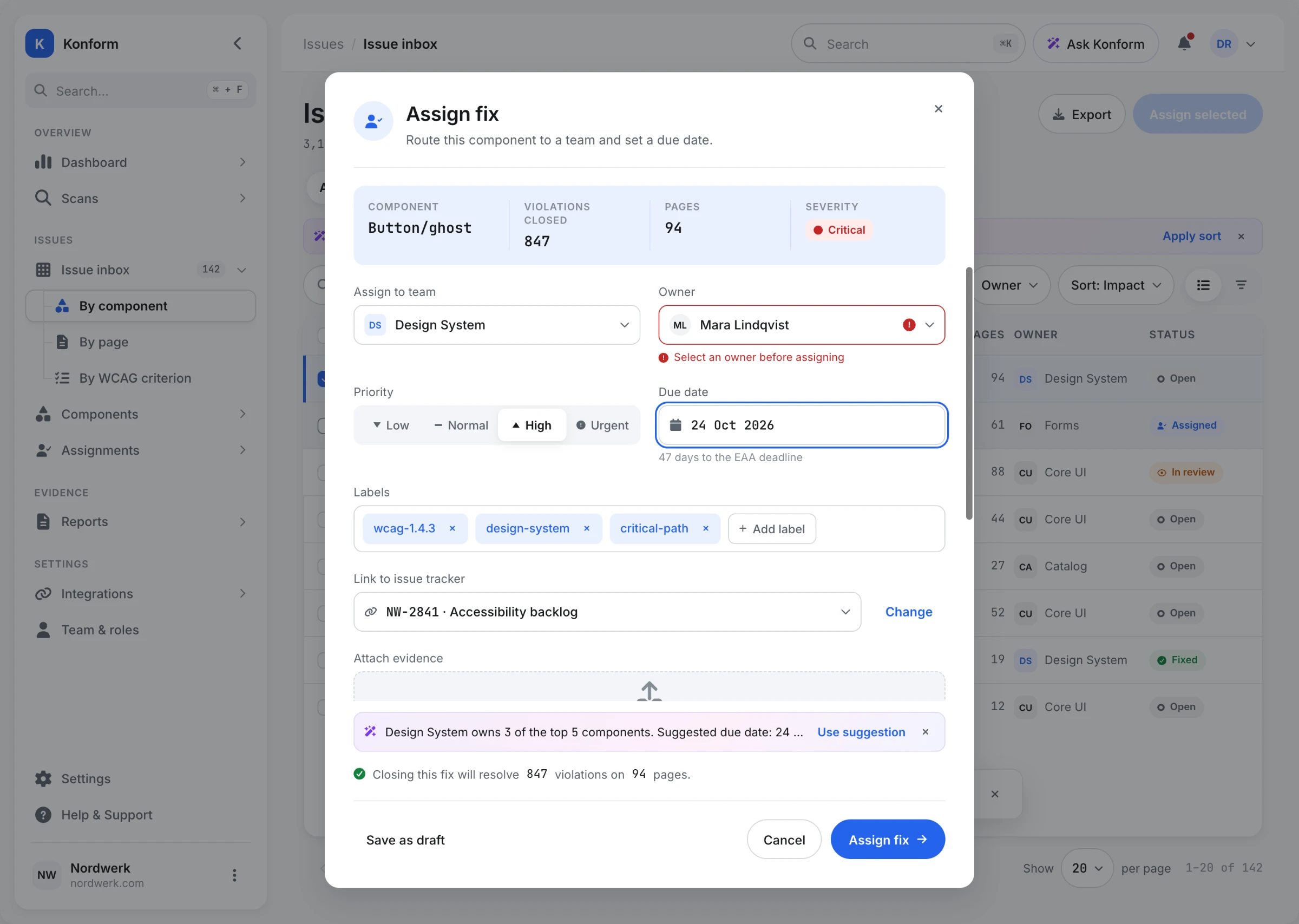Open the Assign to team dropdown
Screen dimensions: 1299x924
click(x=496, y=325)
